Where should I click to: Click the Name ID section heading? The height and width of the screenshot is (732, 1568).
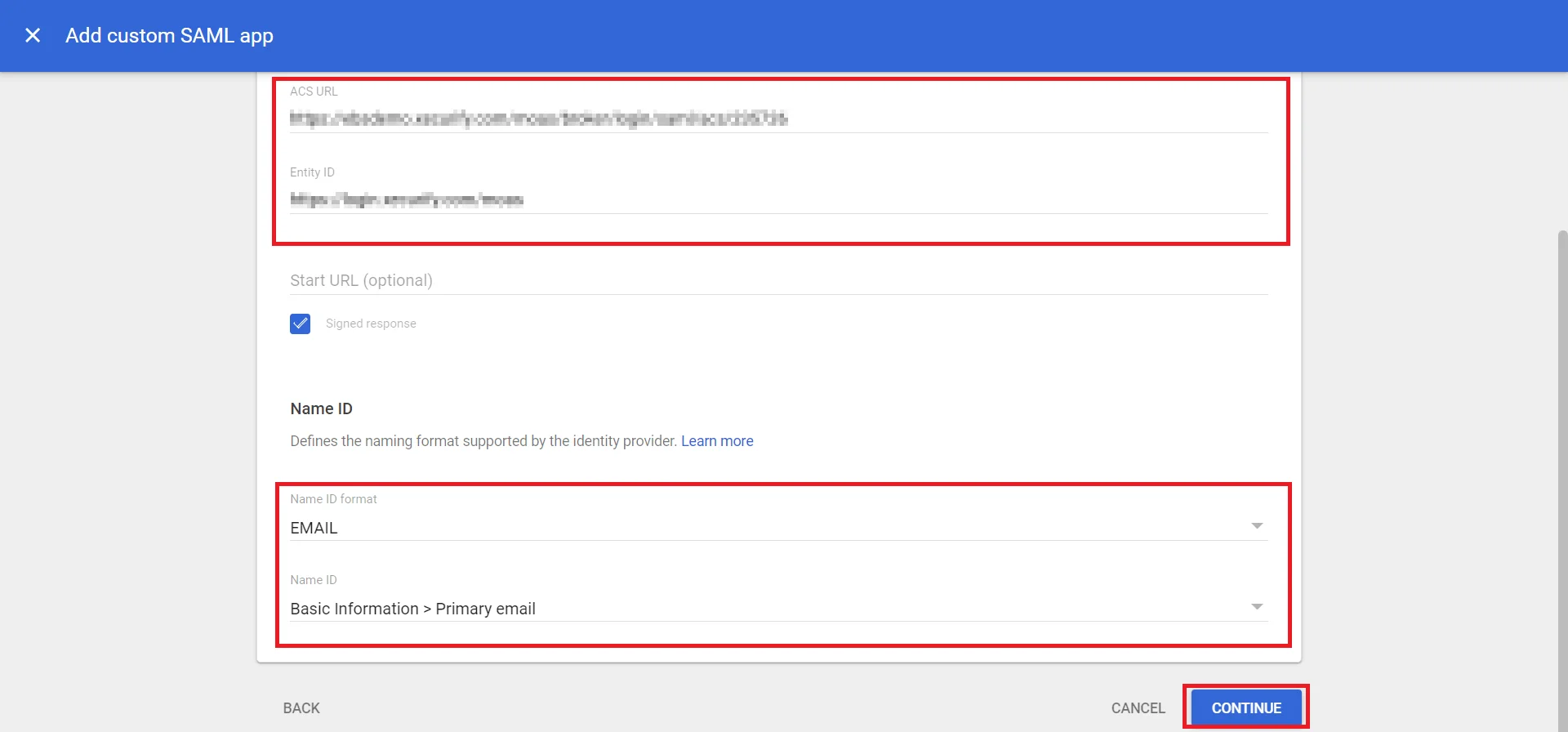321,408
